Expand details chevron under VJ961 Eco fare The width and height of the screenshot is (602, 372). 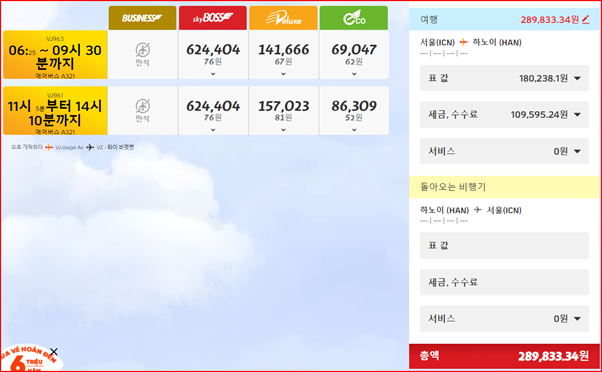pyautogui.click(x=354, y=130)
